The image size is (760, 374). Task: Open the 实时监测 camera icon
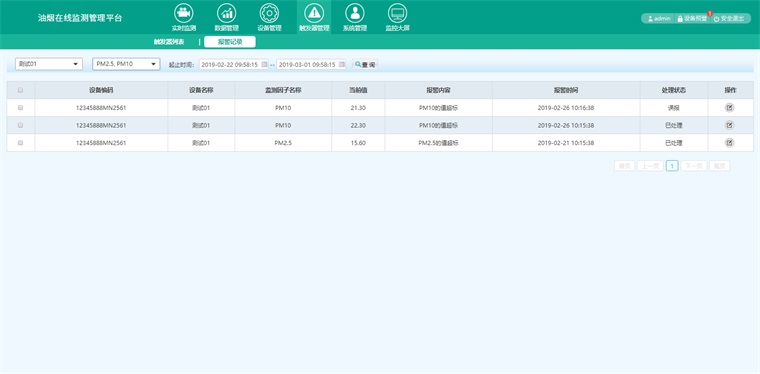click(184, 13)
